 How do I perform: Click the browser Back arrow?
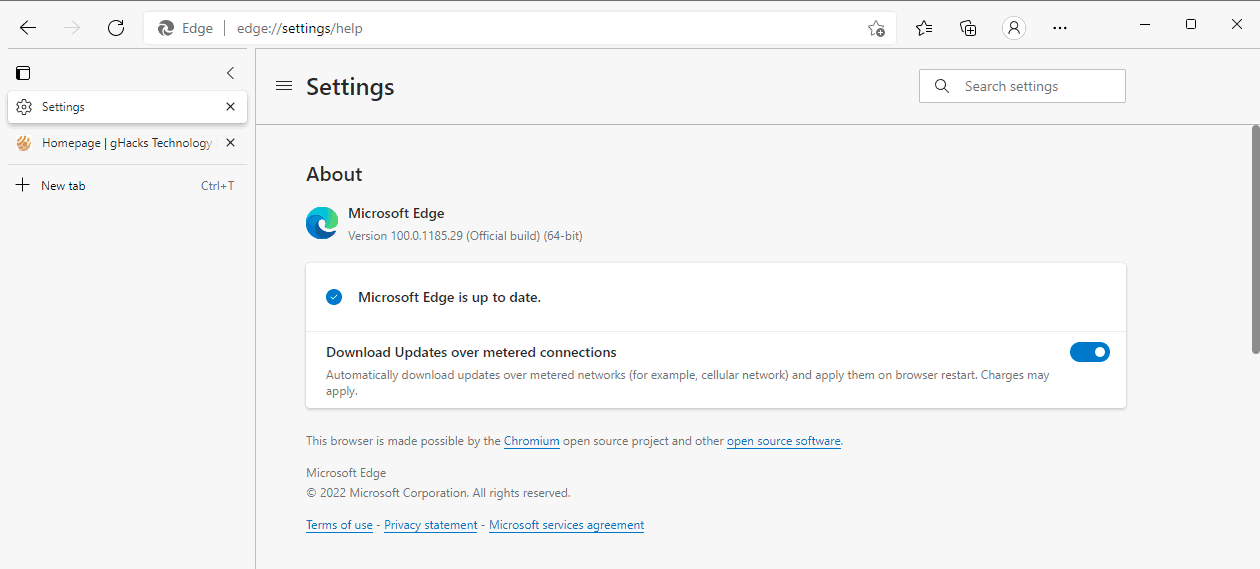(x=28, y=28)
